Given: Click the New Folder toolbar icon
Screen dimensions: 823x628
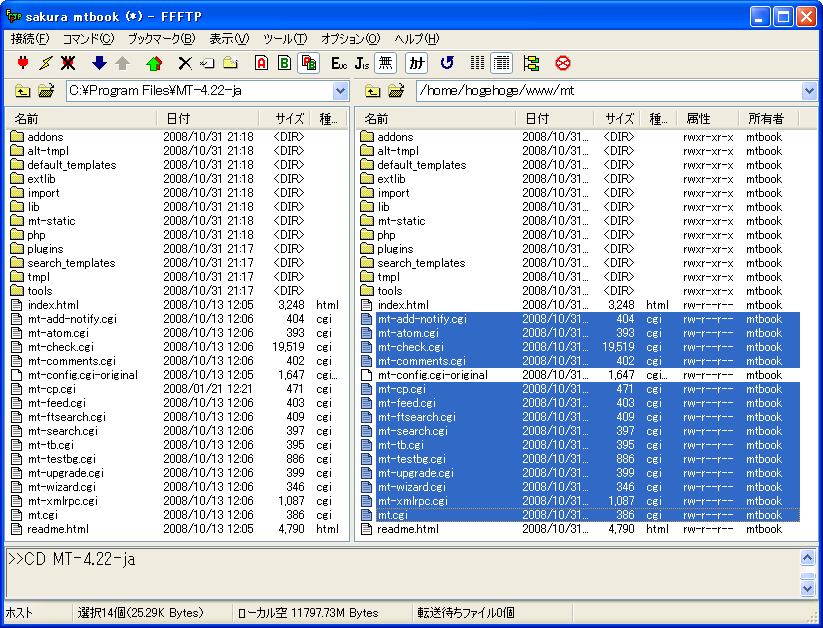Looking at the screenshot, I should click(x=230, y=63).
